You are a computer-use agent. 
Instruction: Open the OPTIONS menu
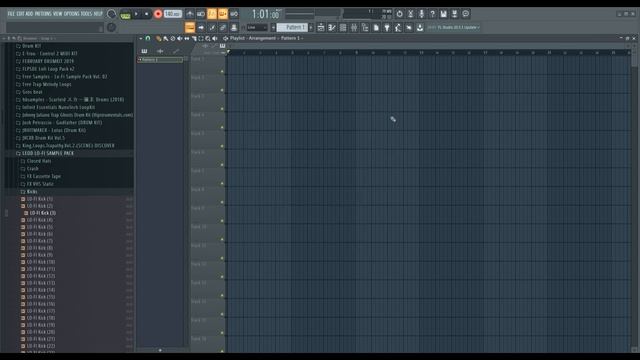coord(71,14)
